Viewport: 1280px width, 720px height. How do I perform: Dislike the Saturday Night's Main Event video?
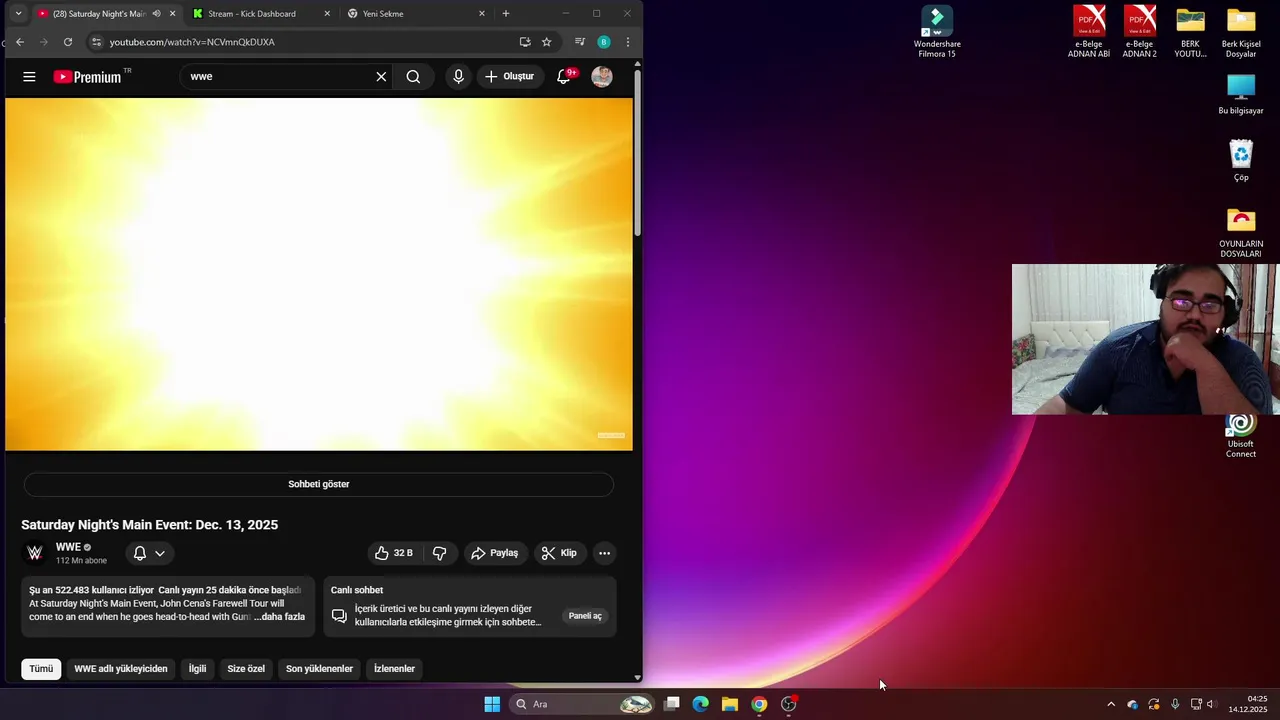439,553
